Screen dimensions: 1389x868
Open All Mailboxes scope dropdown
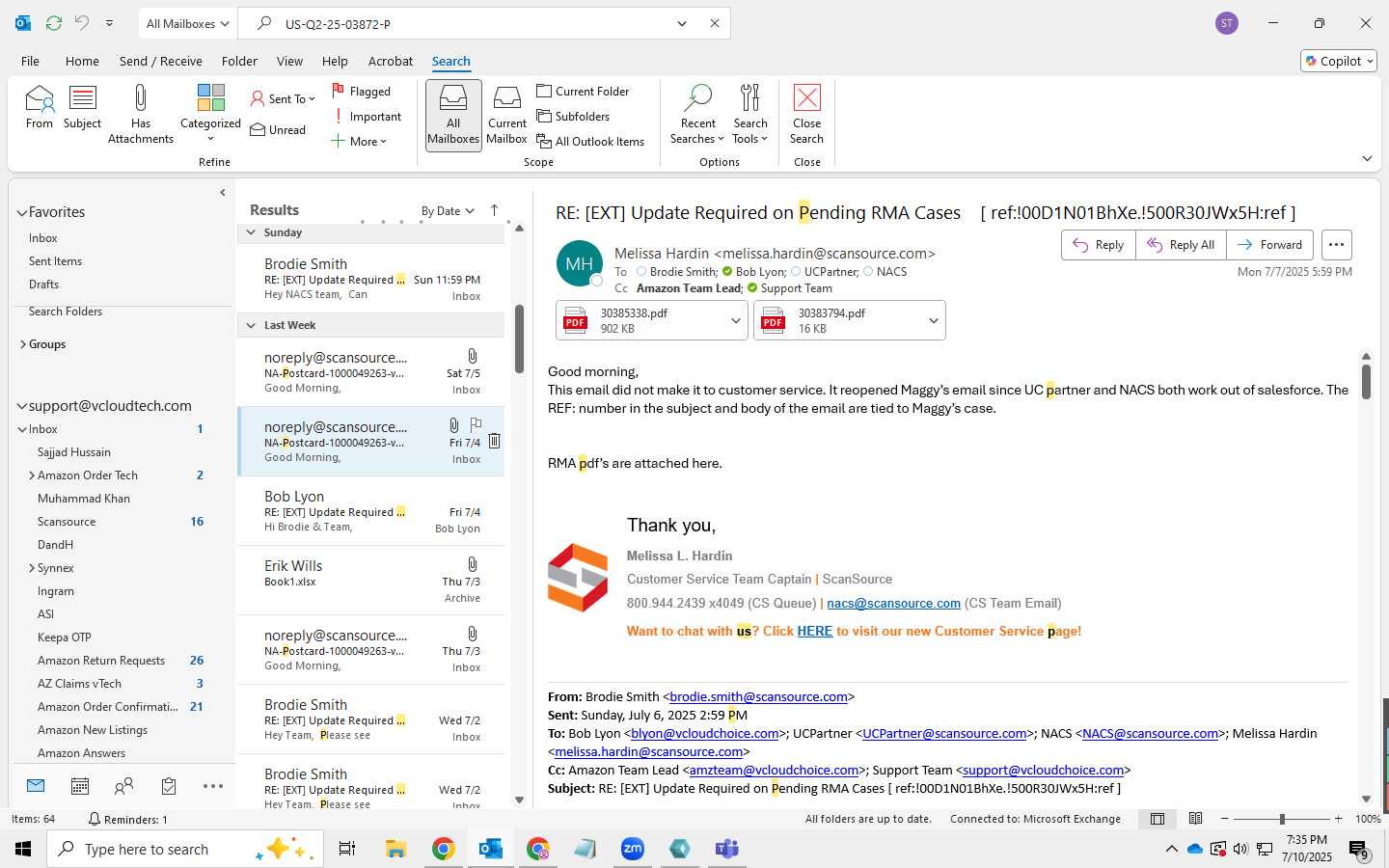[x=188, y=23]
